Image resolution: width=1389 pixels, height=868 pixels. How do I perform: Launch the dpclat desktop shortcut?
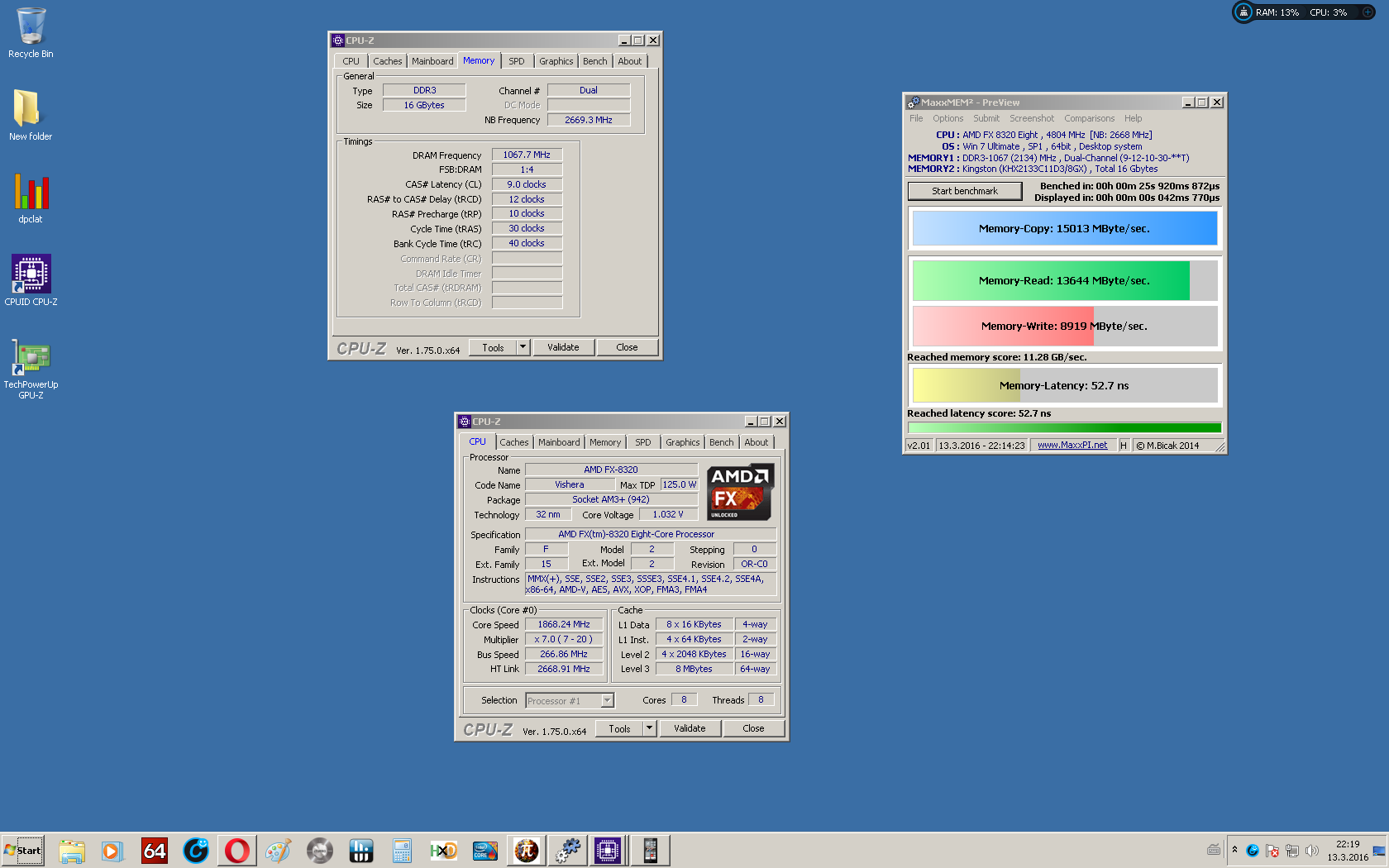31,198
